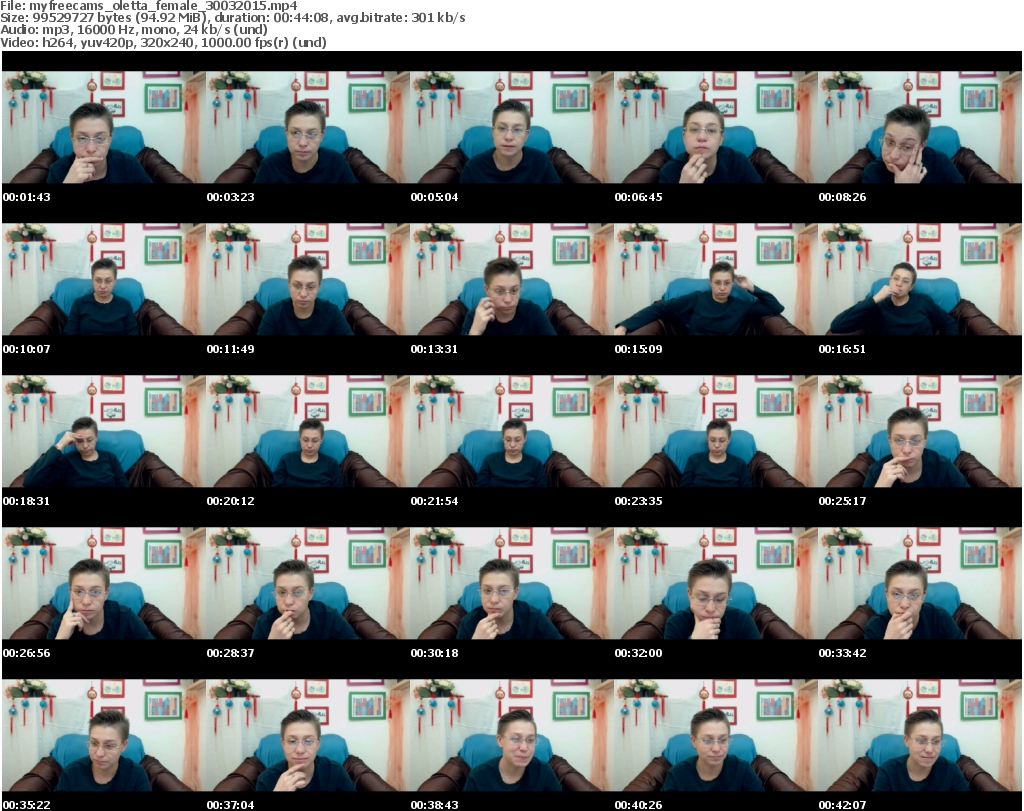This screenshot has width=1024, height=811.
Task: Select the thumbnail frame at 00:42:07
Action: 920,735
